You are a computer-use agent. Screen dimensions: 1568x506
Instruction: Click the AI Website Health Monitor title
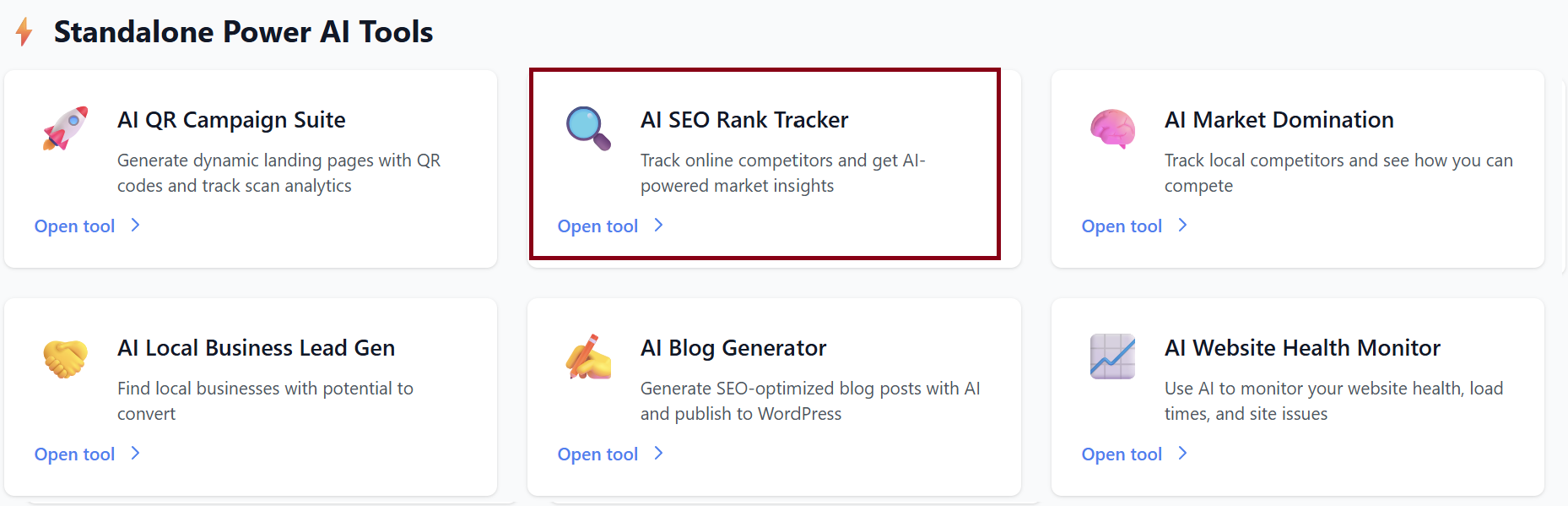coord(1302,348)
